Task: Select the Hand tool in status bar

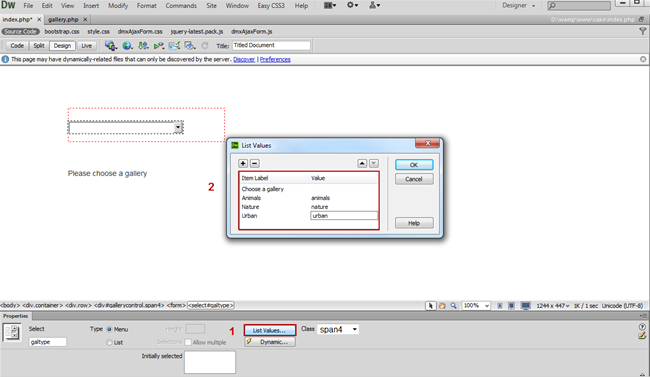Action: click(x=442, y=306)
